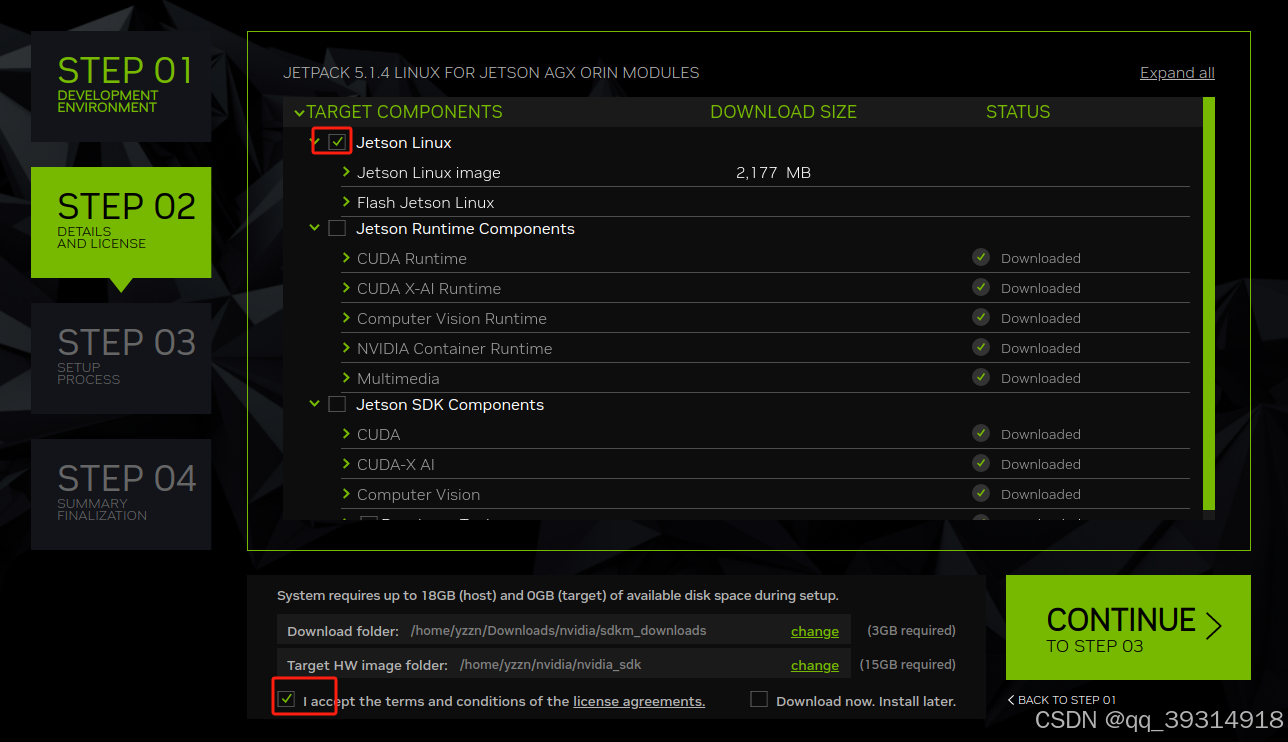Enable the Download now, Install later checkbox
This screenshot has width=1288, height=742.
(759, 699)
